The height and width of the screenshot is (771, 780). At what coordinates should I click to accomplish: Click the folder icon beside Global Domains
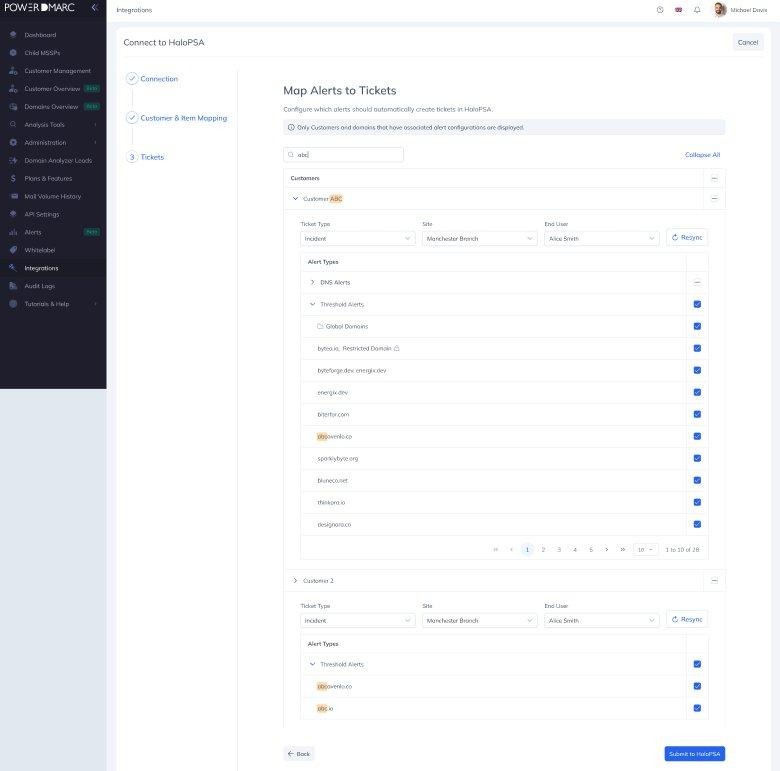pyautogui.click(x=320, y=326)
